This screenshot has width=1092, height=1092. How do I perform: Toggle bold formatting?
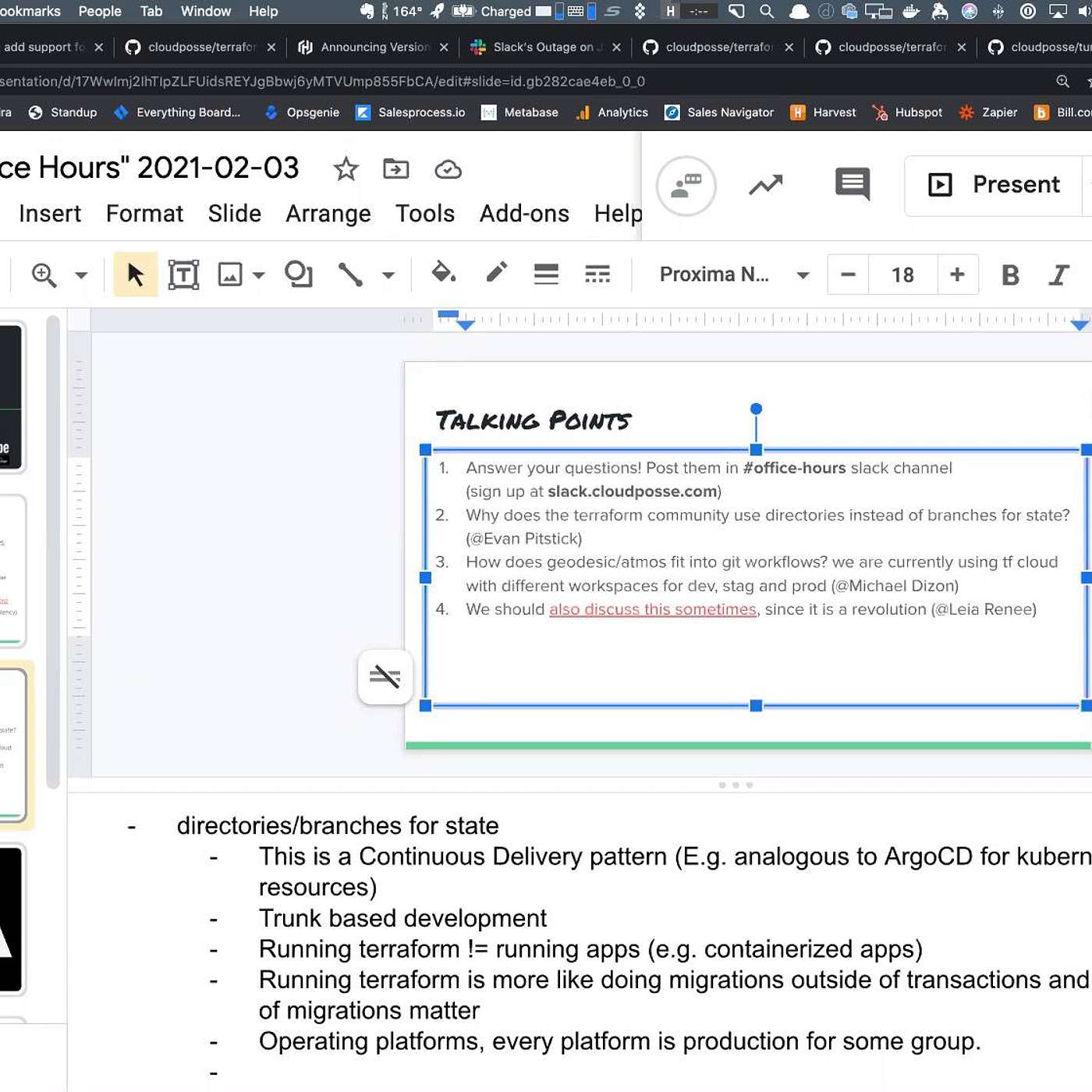[1010, 275]
